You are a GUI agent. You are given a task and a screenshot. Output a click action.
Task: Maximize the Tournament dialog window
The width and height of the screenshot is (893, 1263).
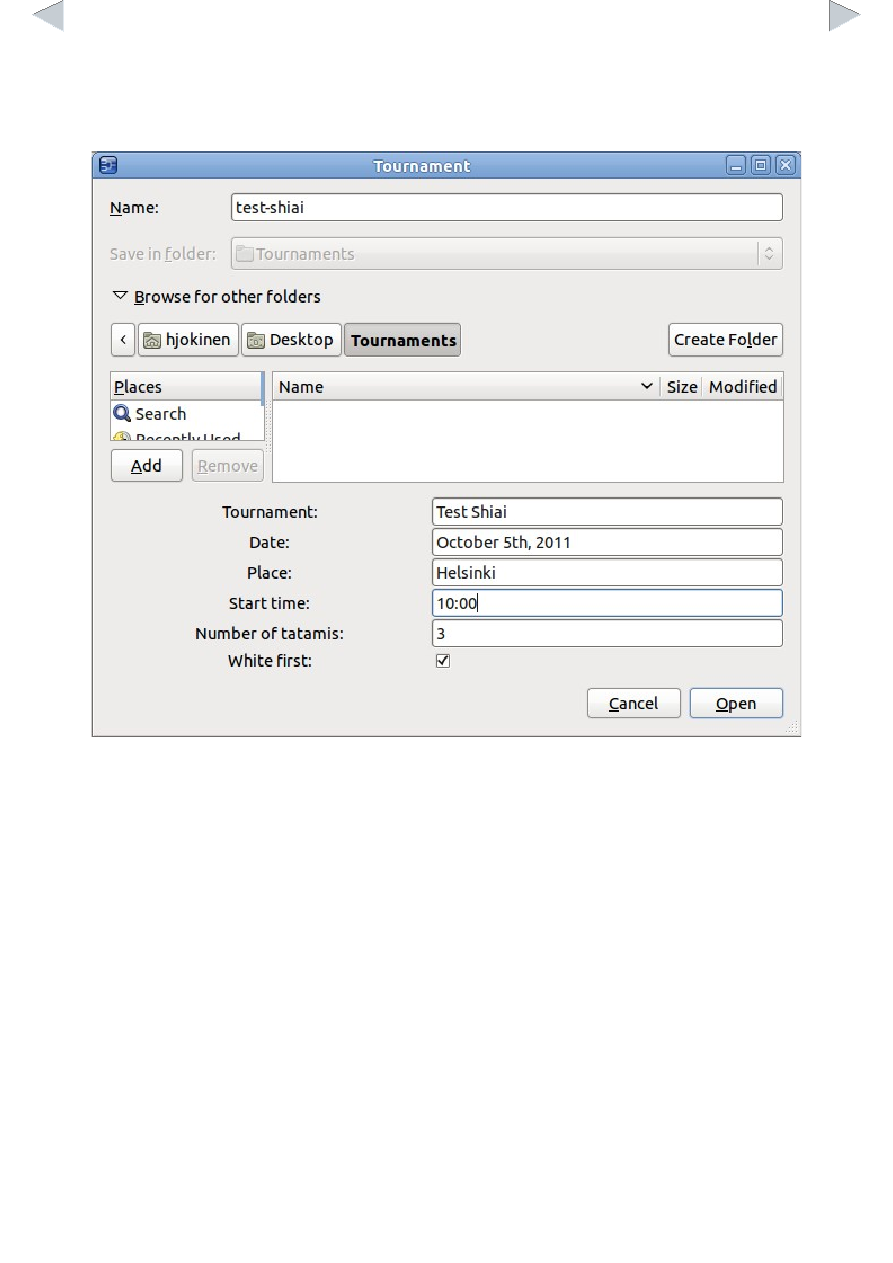click(x=761, y=166)
